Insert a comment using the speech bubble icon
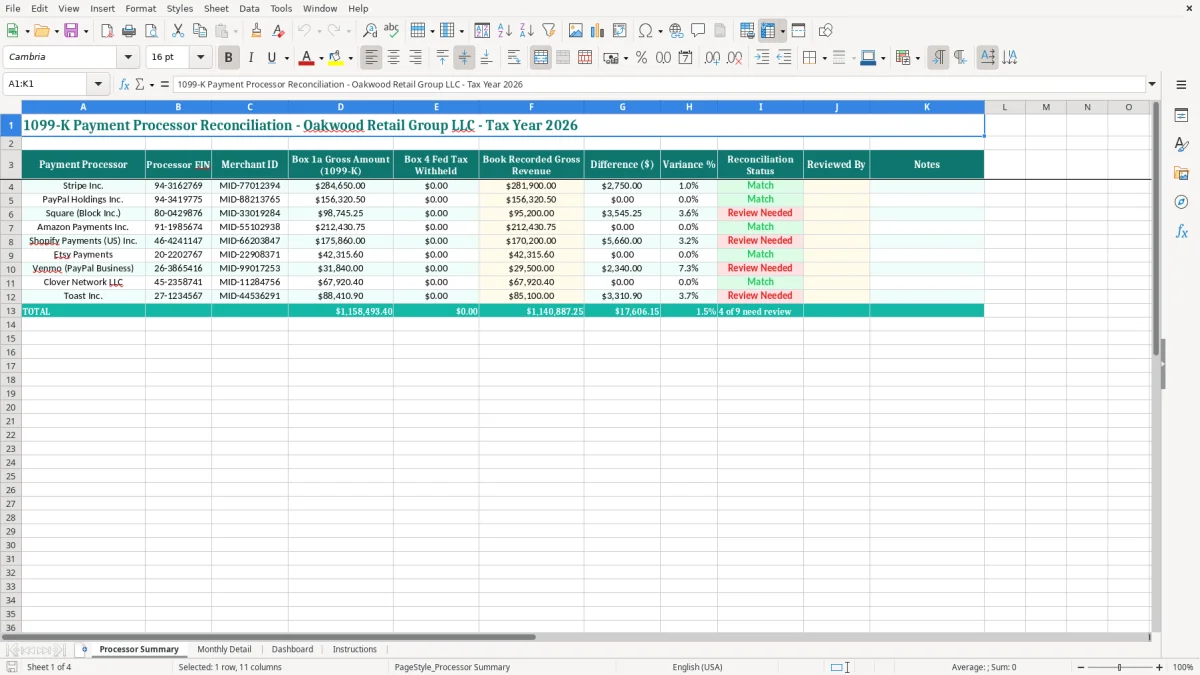Viewport: 1200px width, 675px height. pyautogui.click(x=698, y=31)
